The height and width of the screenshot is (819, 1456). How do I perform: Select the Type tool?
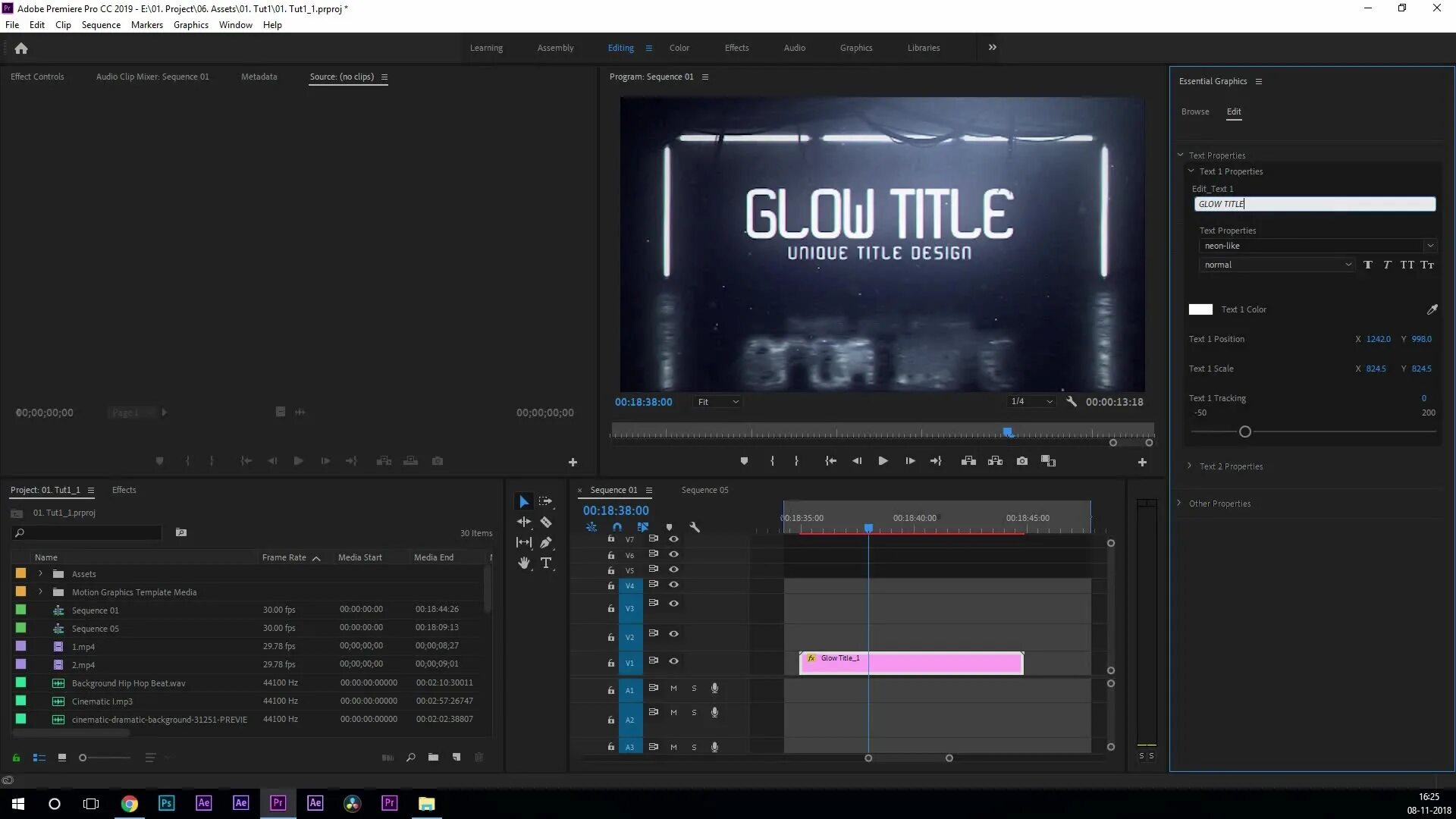pyautogui.click(x=546, y=563)
